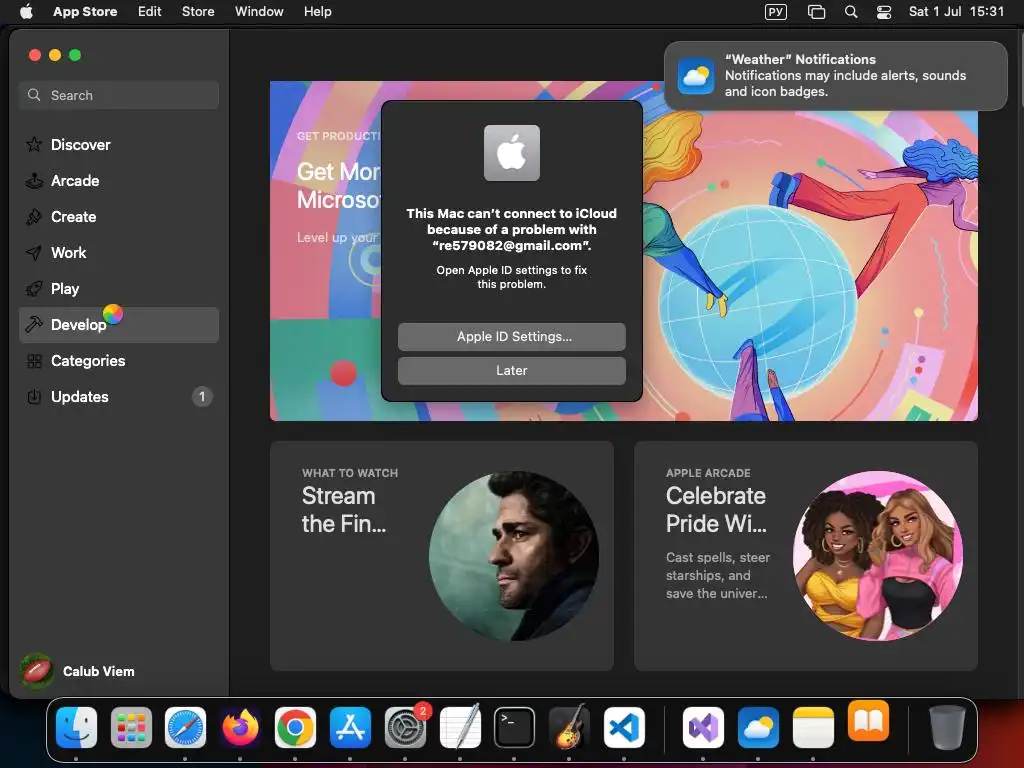Click the date and time Sat 1 Jul 15:31

point(956,11)
